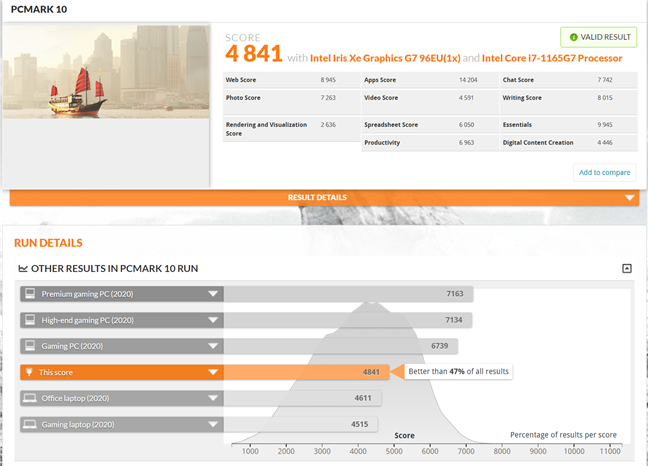Click the desktop icon on Gaming PC (2020) row
648x466 pixels.
click(30, 346)
